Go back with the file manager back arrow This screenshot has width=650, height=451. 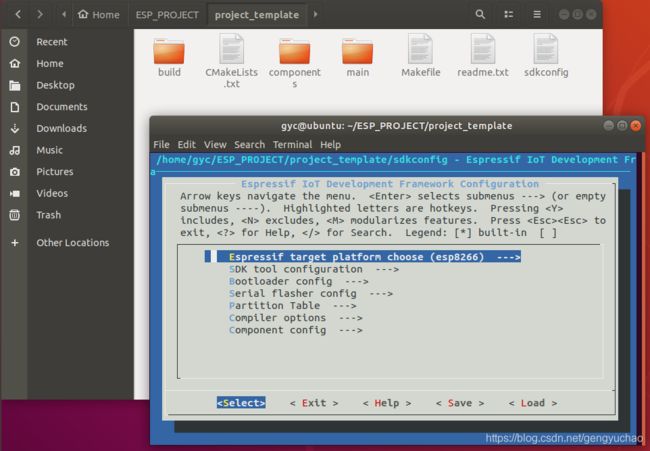coord(18,15)
